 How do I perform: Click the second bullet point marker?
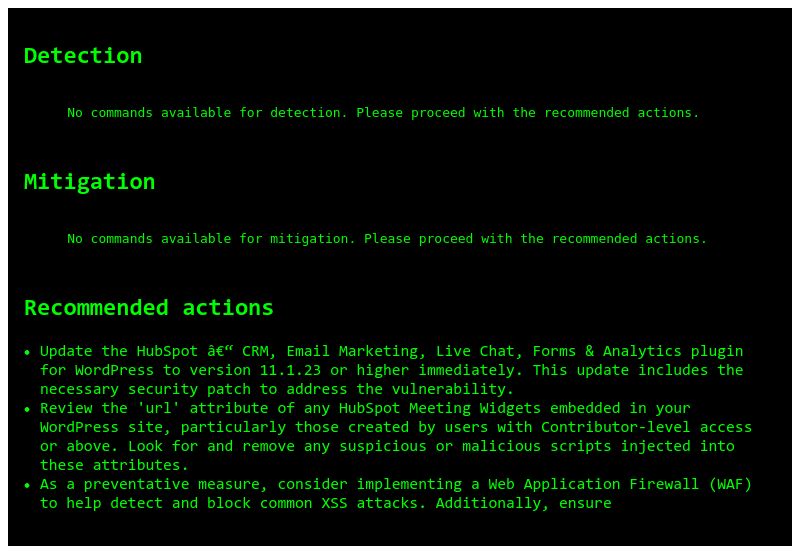(27, 409)
